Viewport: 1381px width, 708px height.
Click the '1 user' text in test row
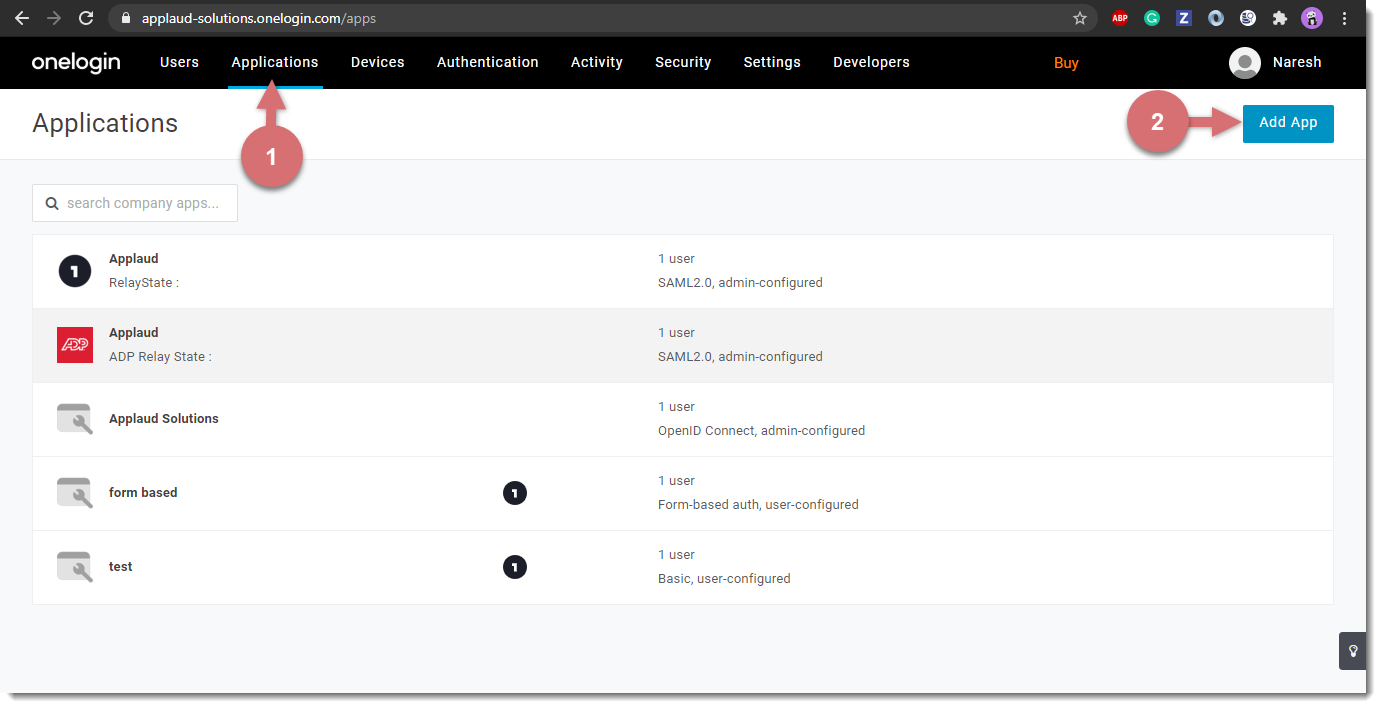676,555
